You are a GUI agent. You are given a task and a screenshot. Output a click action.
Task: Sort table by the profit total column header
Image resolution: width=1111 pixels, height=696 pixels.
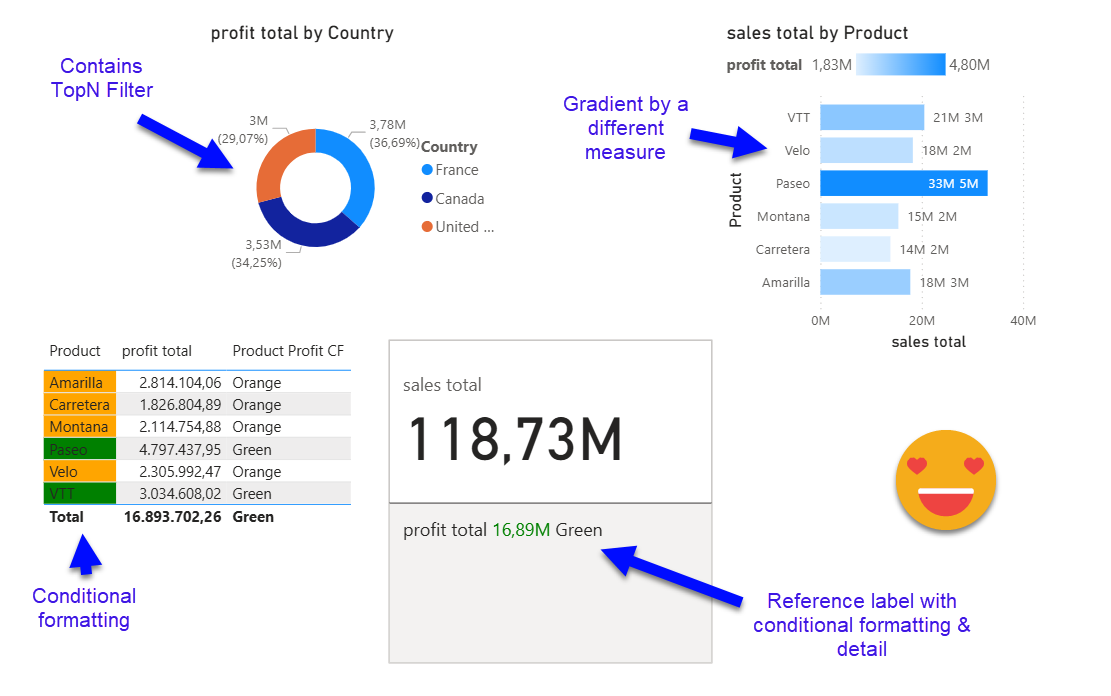[157, 351]
